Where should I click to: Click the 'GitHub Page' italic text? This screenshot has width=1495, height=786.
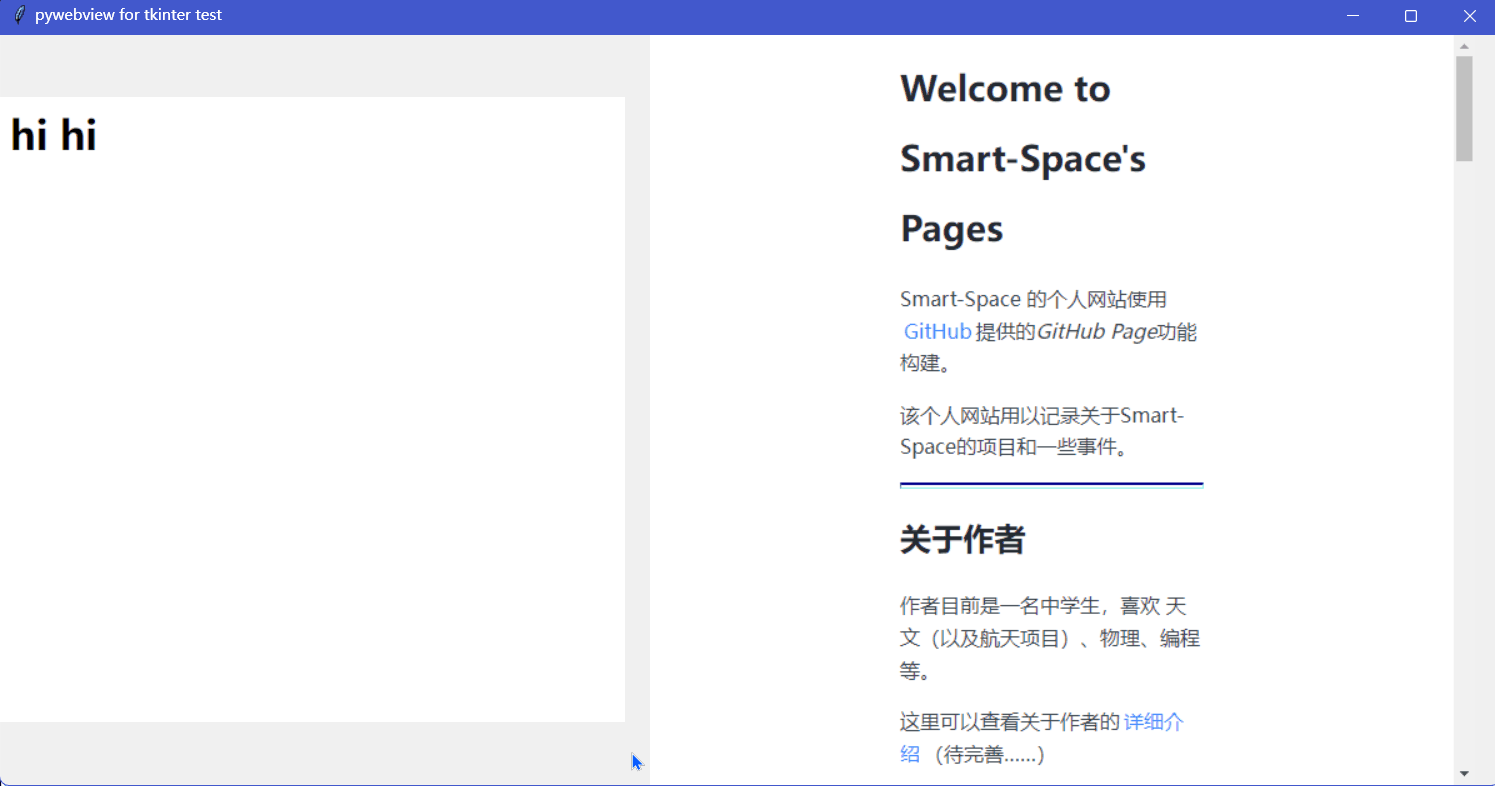coord(1096,332)
